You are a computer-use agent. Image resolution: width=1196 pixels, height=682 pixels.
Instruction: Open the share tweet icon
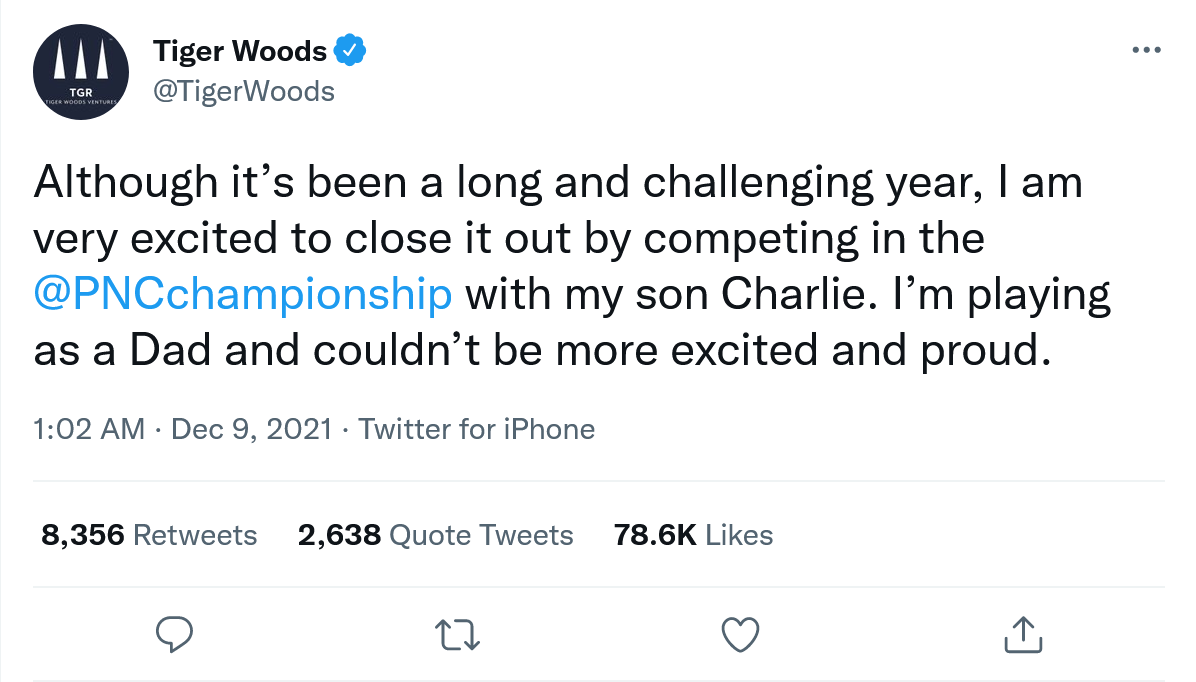click(1022, 633)
